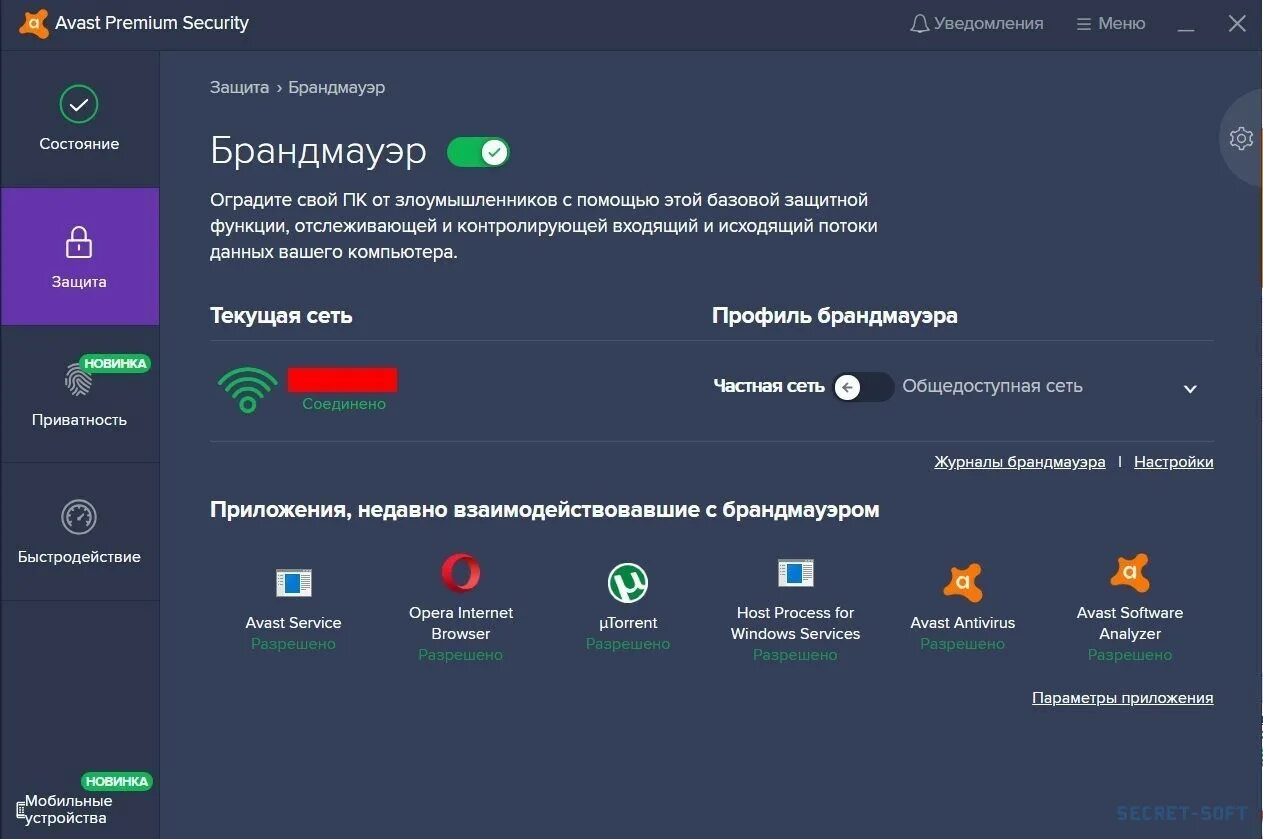Open the Быстродействие performance tab
The image size is (1263, 839).
coord(79,532)
